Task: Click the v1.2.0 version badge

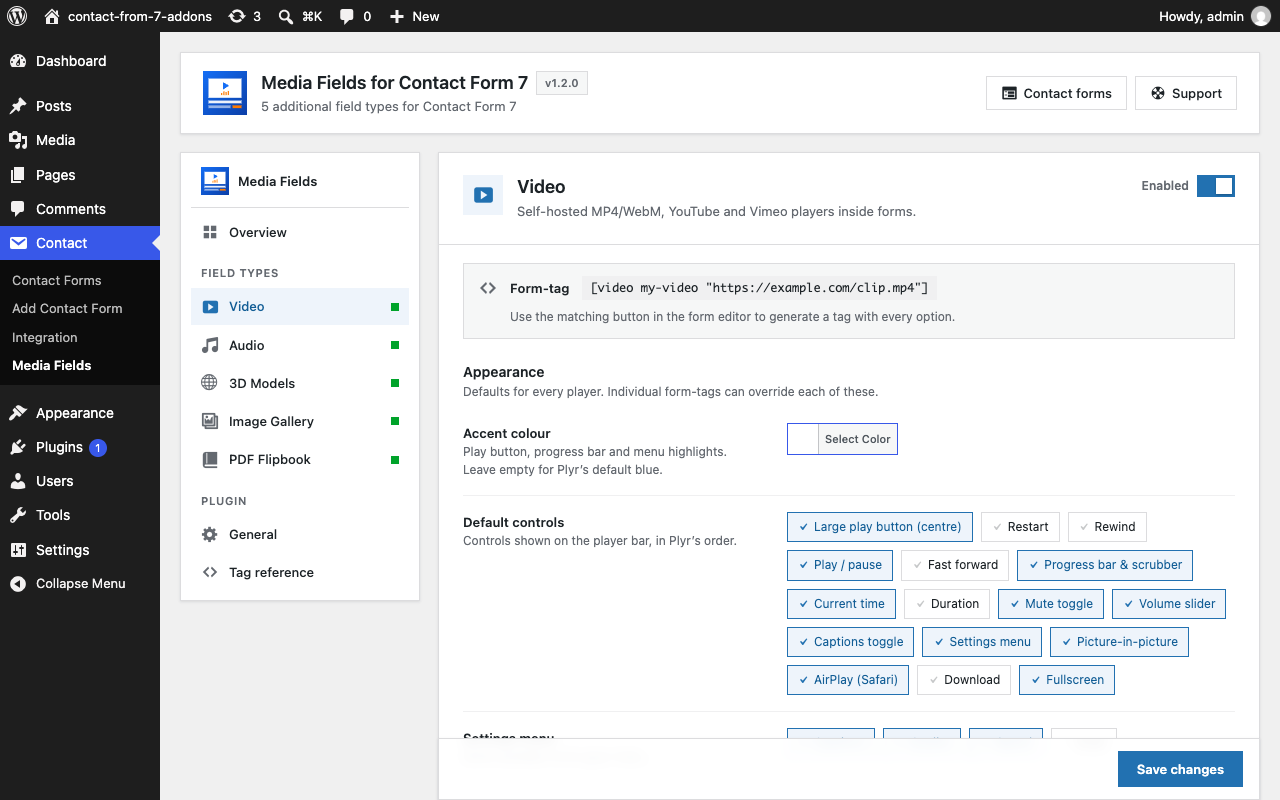Action: (x=562, y=83)
